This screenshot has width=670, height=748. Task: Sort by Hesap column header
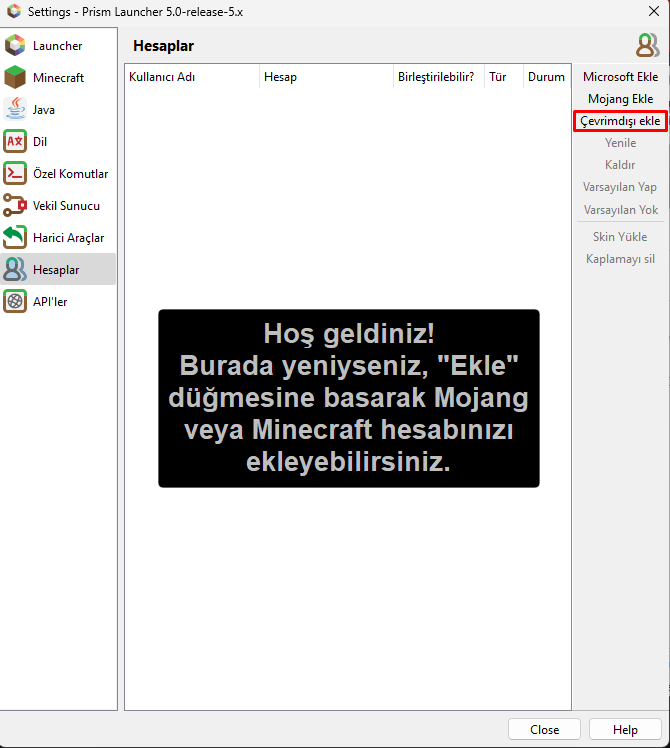(x=326, y=77)
